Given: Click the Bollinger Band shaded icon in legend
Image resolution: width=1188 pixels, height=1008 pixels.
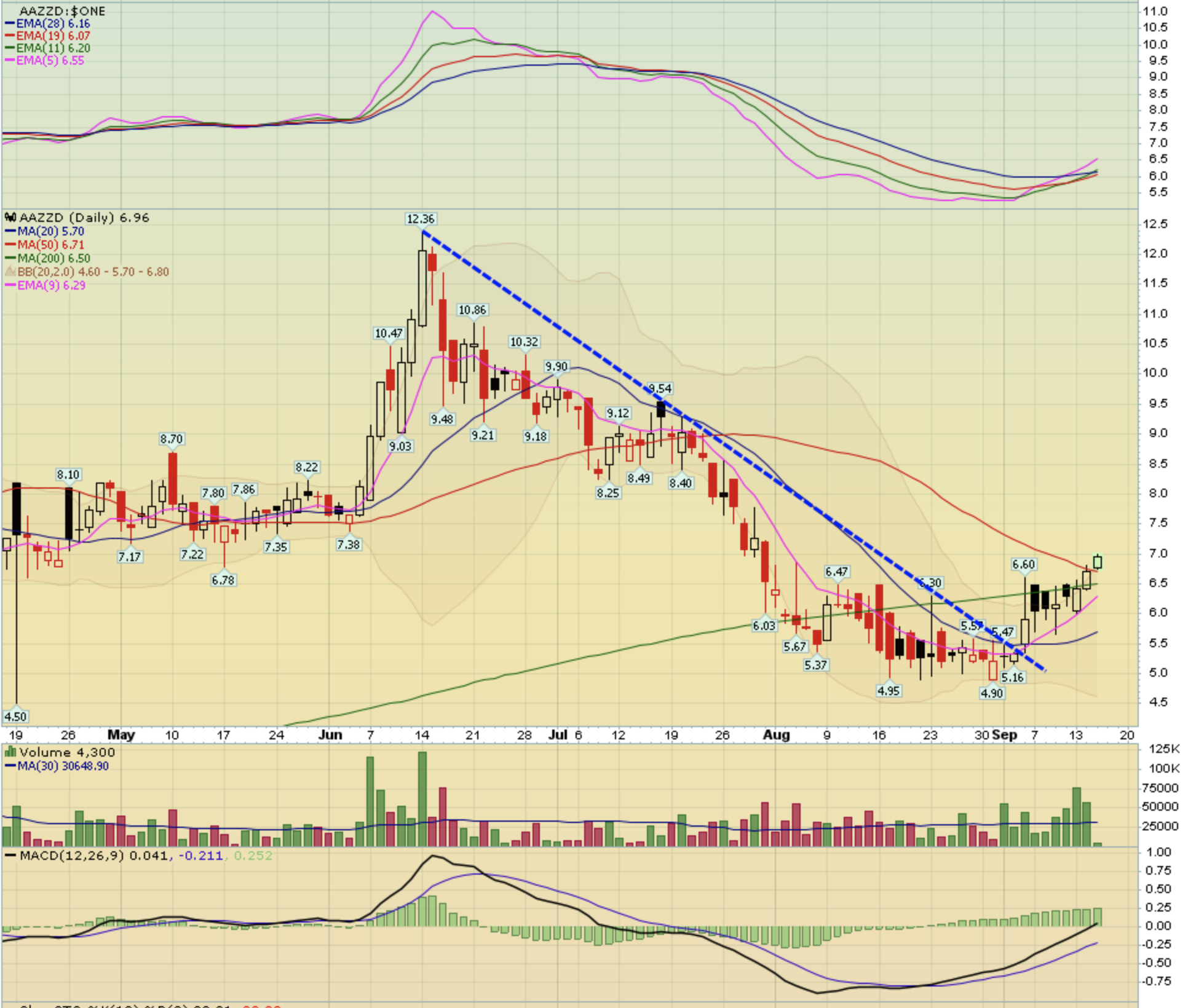Looking at the screenshot, I should pyautogui.click(x=10, y=272).
